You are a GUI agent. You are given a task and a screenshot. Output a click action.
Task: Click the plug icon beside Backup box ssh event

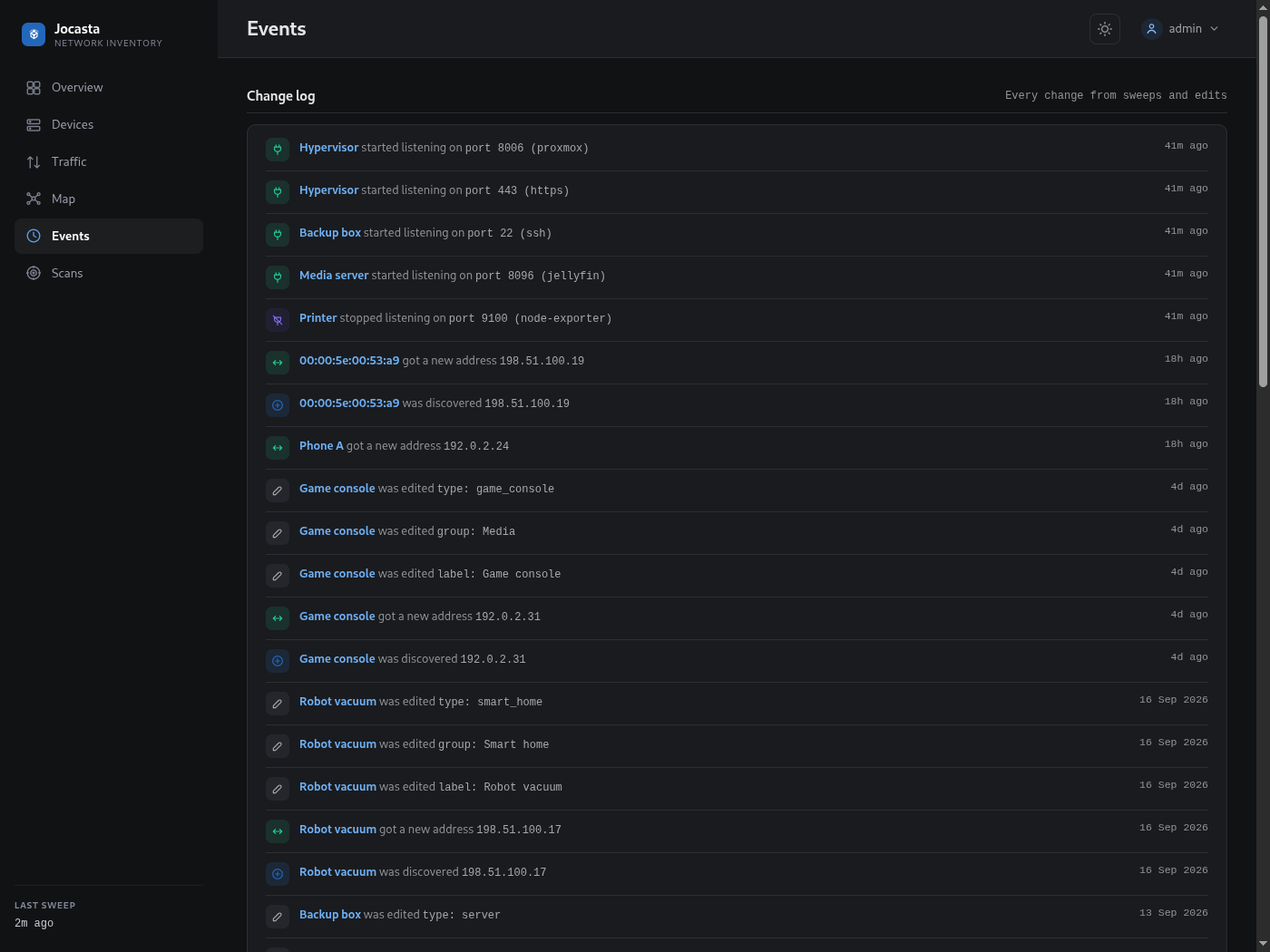278,234
